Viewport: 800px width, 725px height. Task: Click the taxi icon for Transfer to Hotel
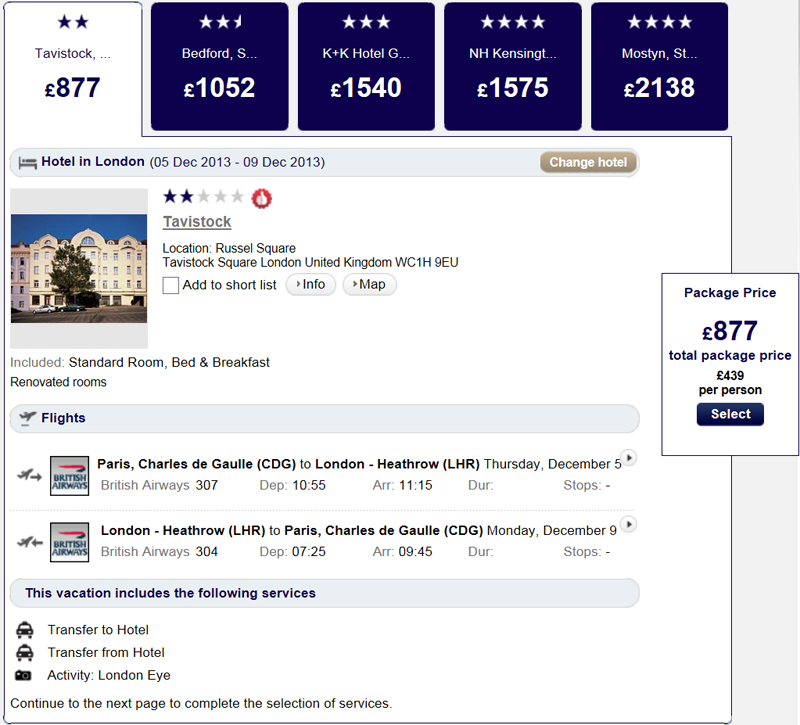[24, 630]
